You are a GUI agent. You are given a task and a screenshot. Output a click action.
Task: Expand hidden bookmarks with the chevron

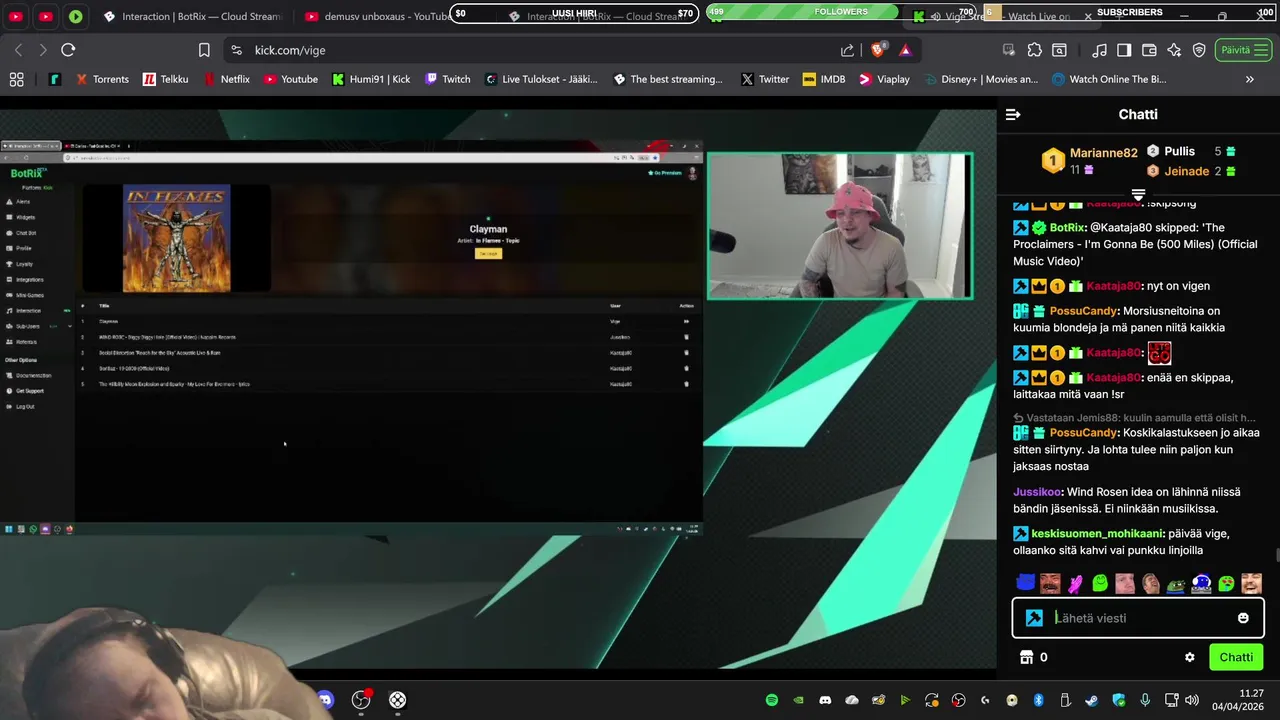(1249, 79)
